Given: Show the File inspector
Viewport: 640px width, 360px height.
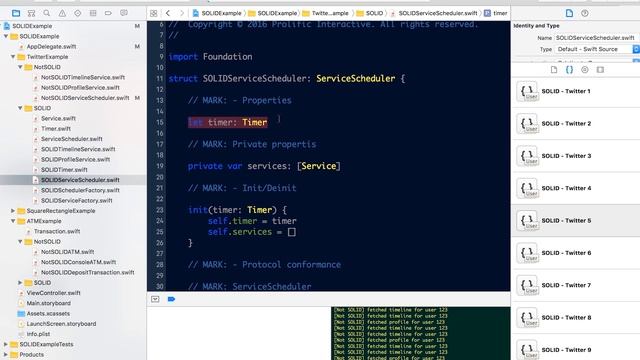Looking at the screenshot, I should 569,13.
